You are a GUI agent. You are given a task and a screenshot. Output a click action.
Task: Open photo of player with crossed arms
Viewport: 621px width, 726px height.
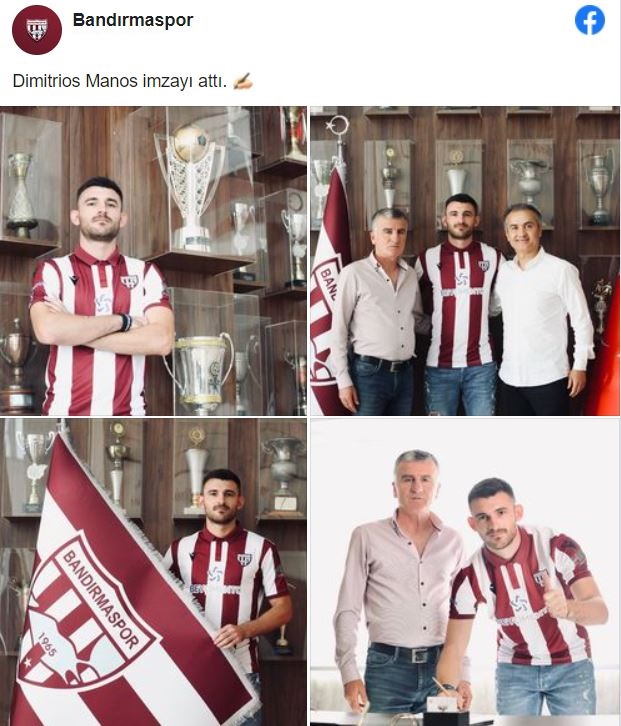(x=153, y=261)
